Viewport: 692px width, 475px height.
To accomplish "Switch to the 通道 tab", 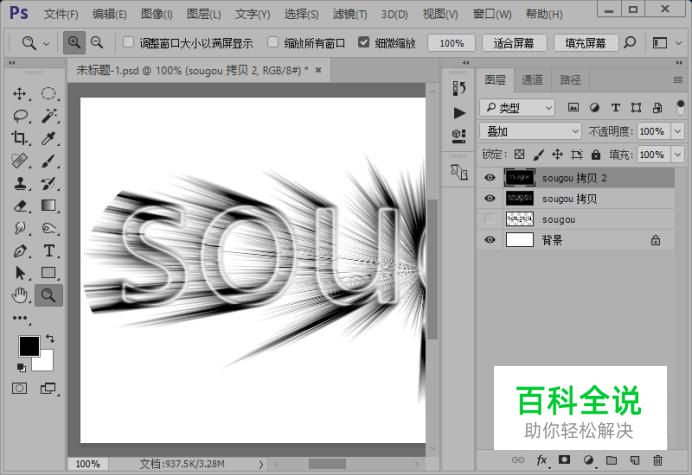I will pyautogui.click(x=532, y=80).
